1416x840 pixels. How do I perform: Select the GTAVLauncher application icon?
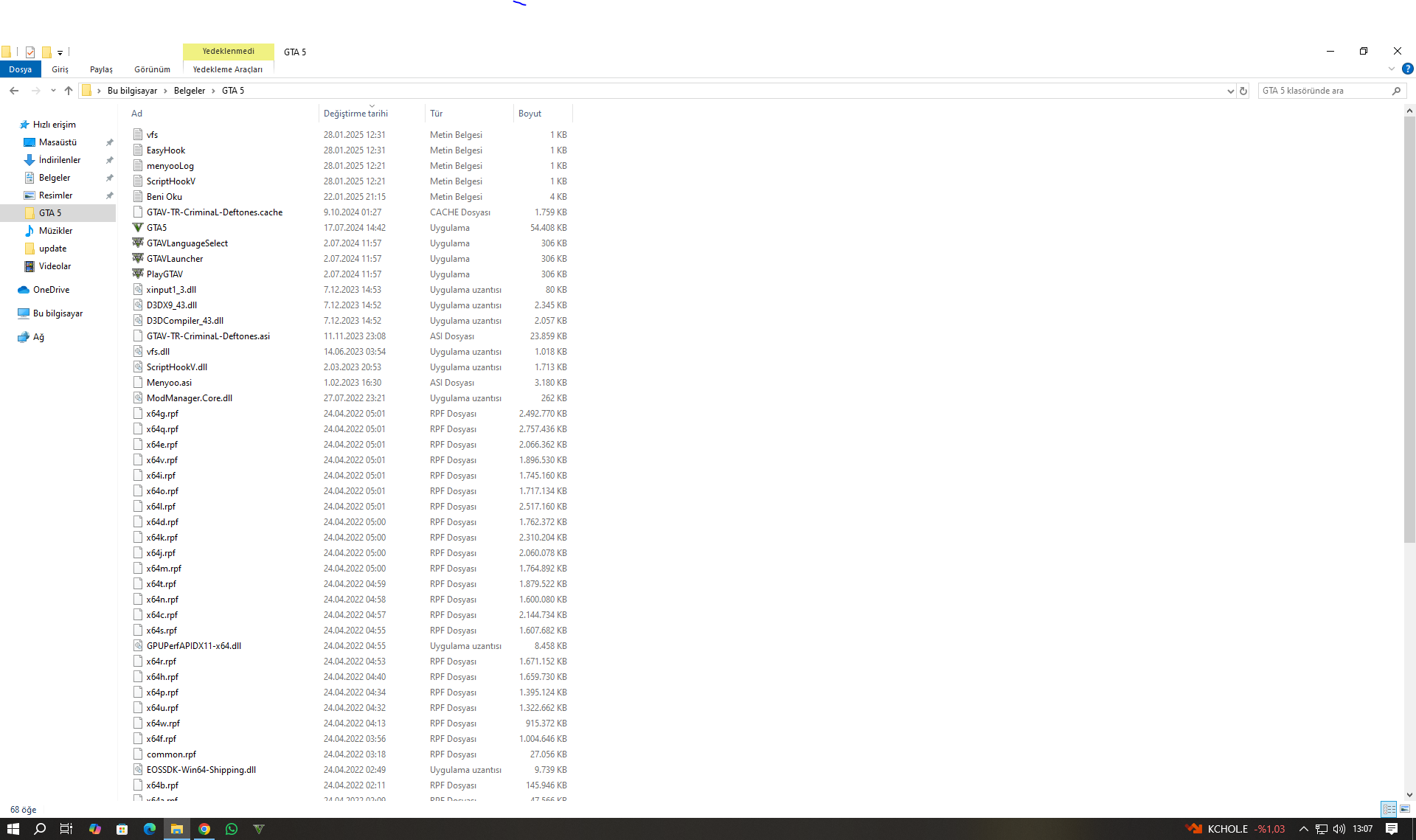click(x=138, y=259)
